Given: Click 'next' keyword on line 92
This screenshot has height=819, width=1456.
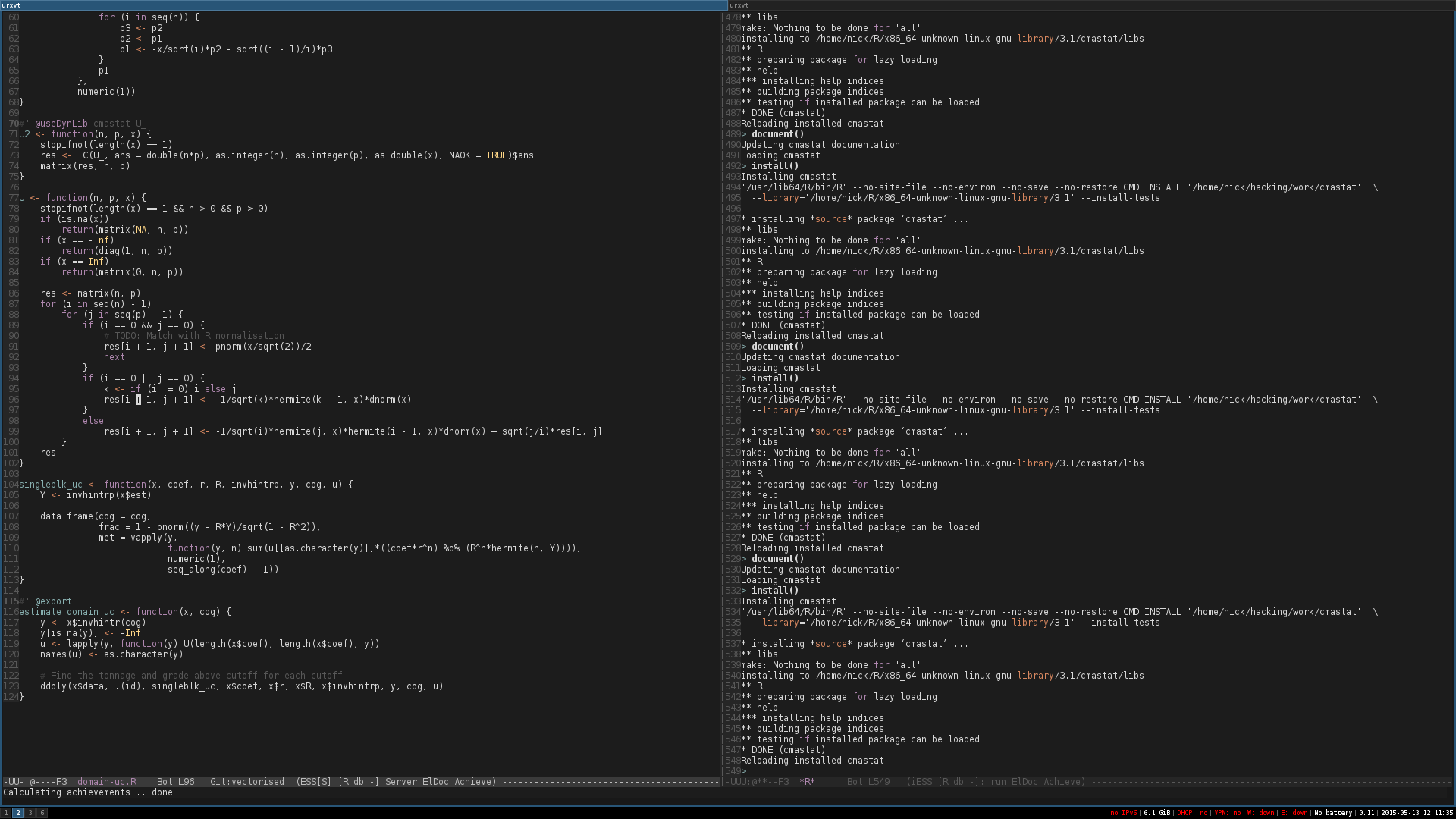Looking at the screenshot, I should pos(115,357).
